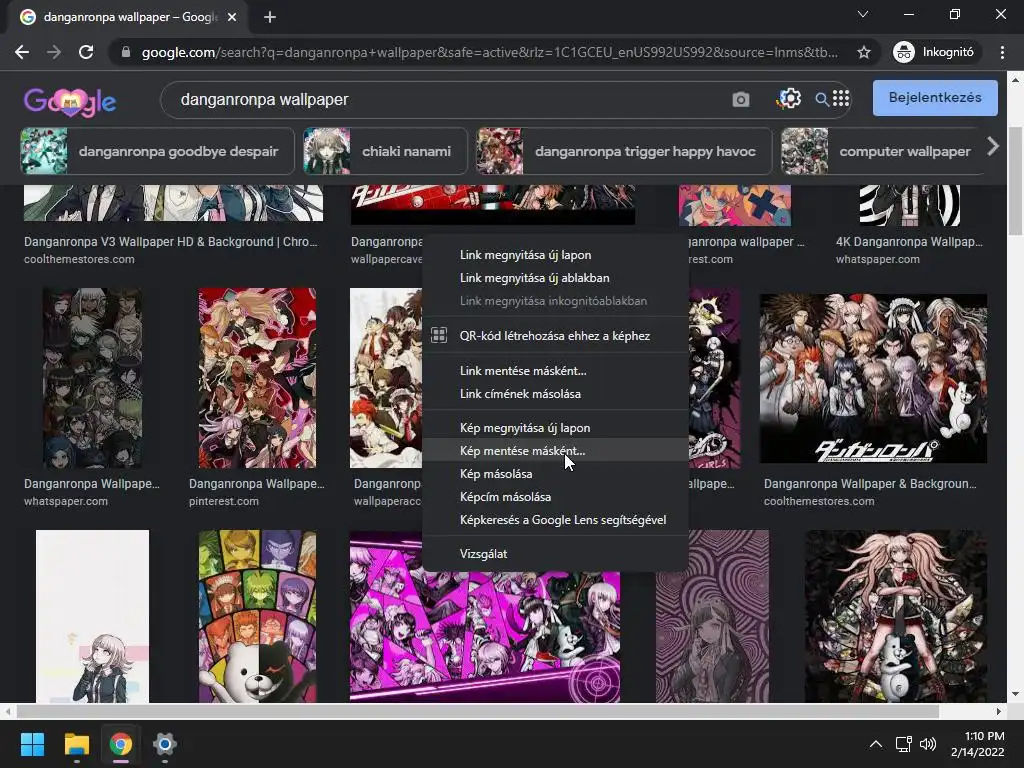Click the horizontal scrollbar thumb

click(477, 711)
